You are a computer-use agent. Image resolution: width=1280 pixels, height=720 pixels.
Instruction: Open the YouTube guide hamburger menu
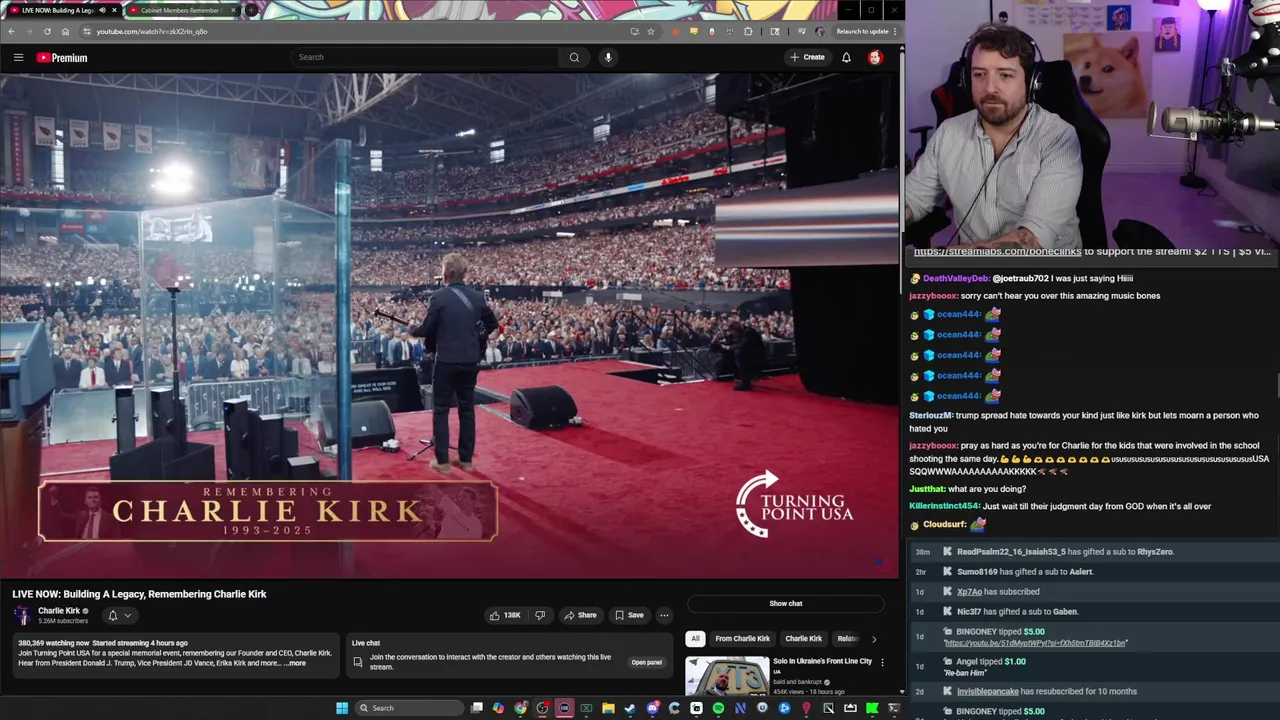pos(18,57)
